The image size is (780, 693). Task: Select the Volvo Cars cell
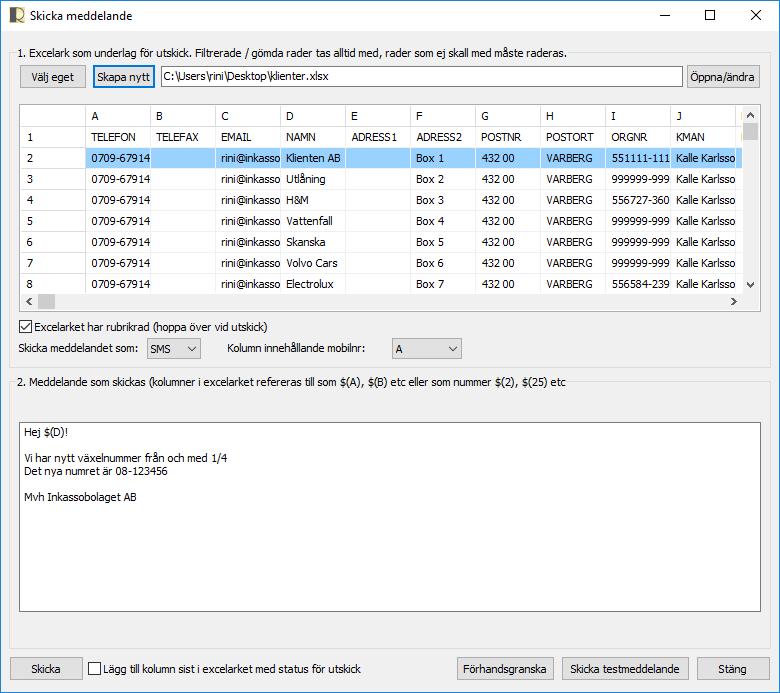pos(313,263)
